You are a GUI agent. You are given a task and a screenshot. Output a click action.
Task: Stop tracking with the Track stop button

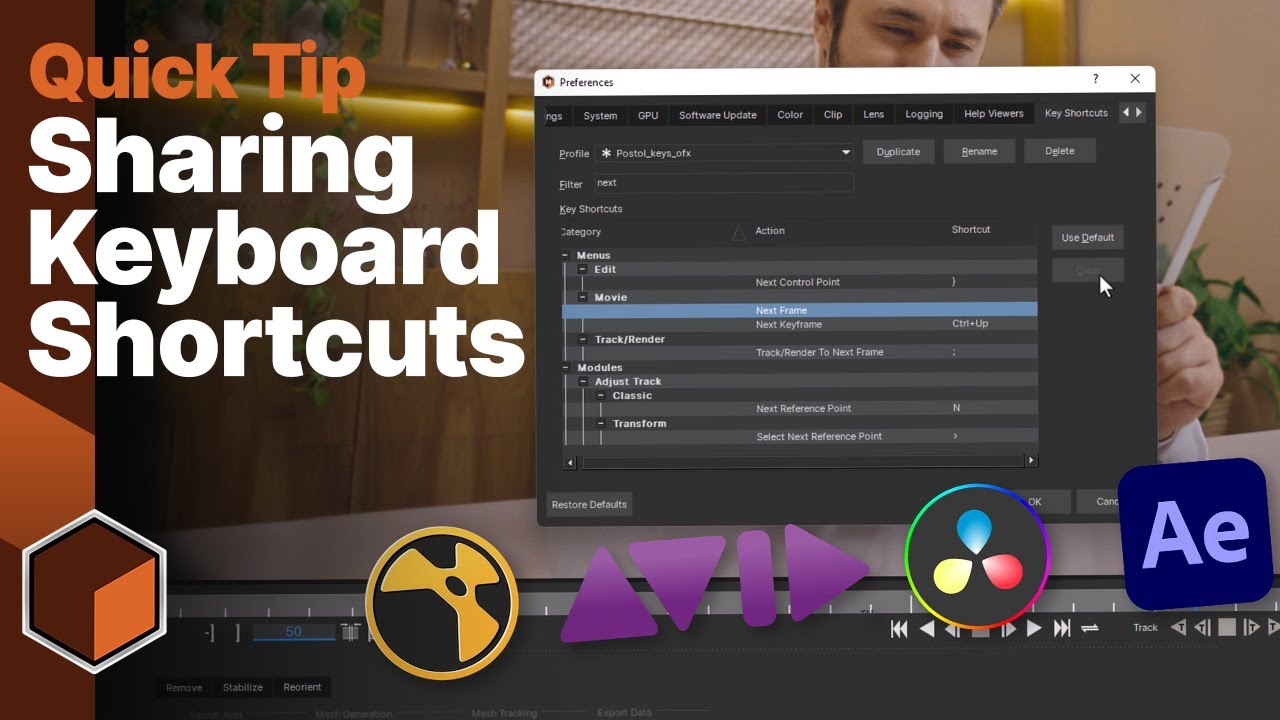1226,627
